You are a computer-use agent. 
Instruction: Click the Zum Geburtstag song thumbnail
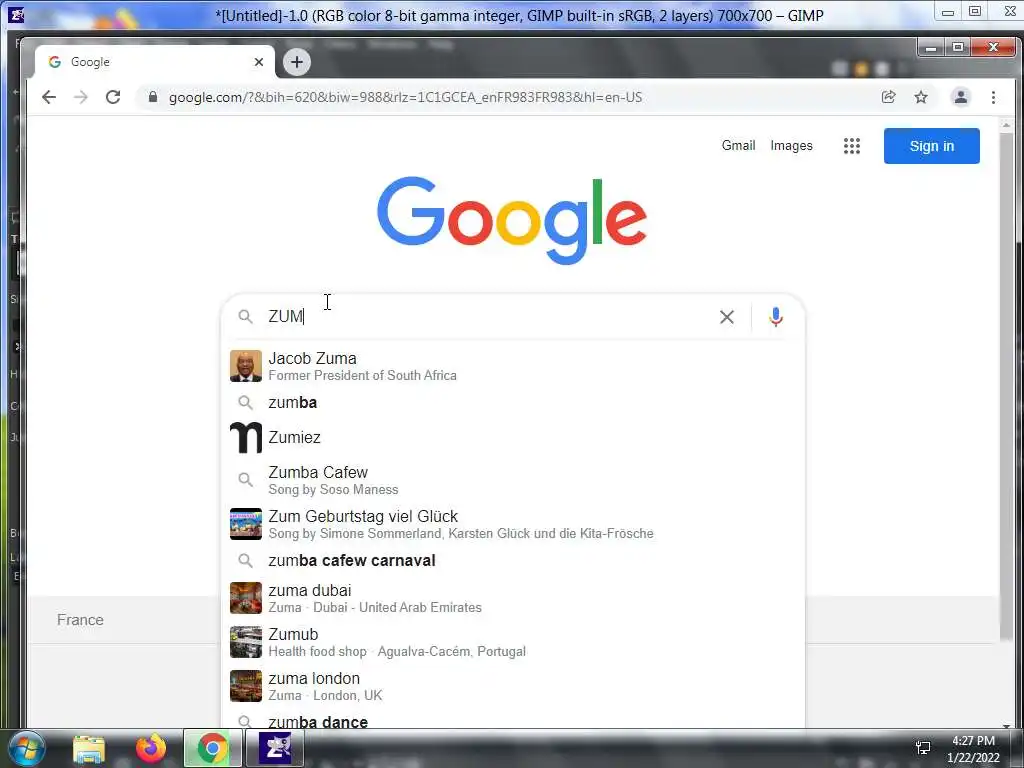point(246,524)
